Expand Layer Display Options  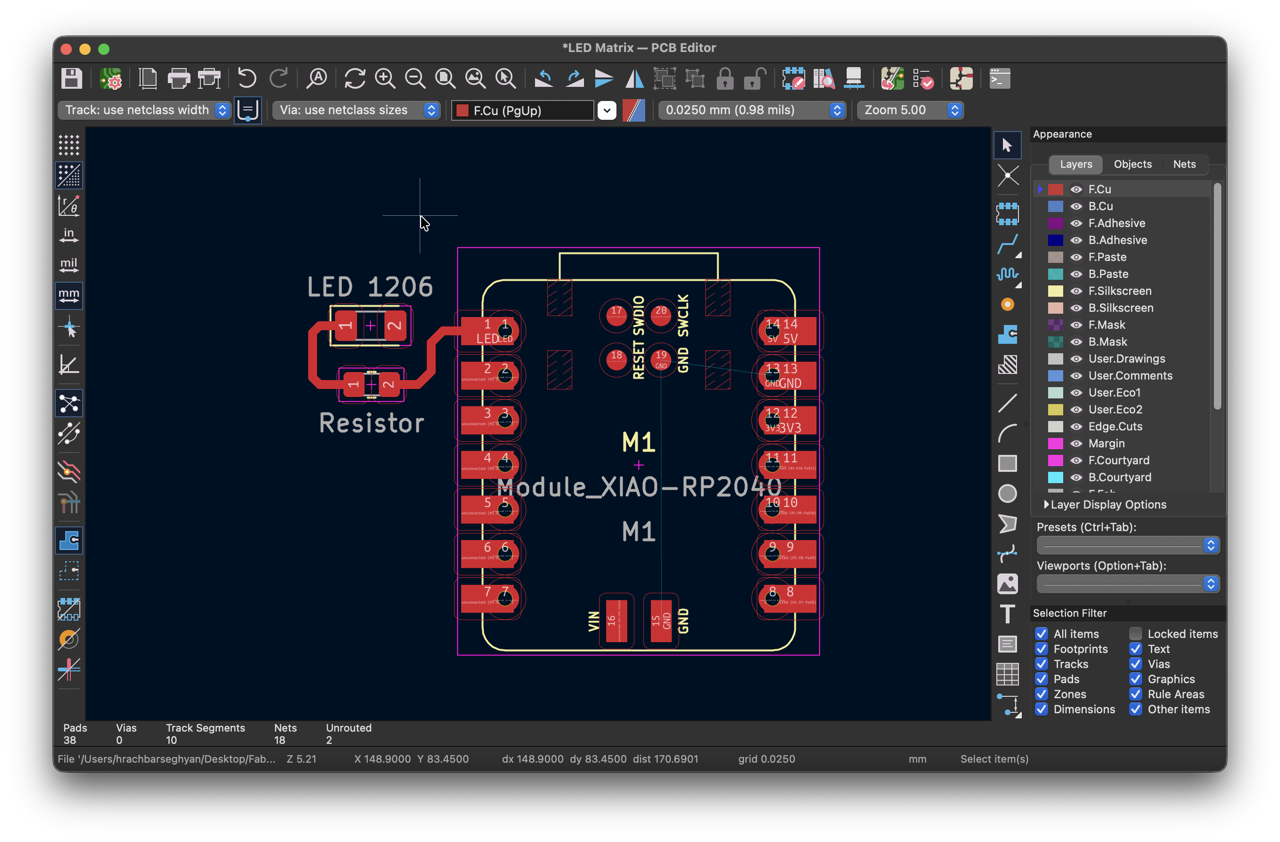(1105, 505)
